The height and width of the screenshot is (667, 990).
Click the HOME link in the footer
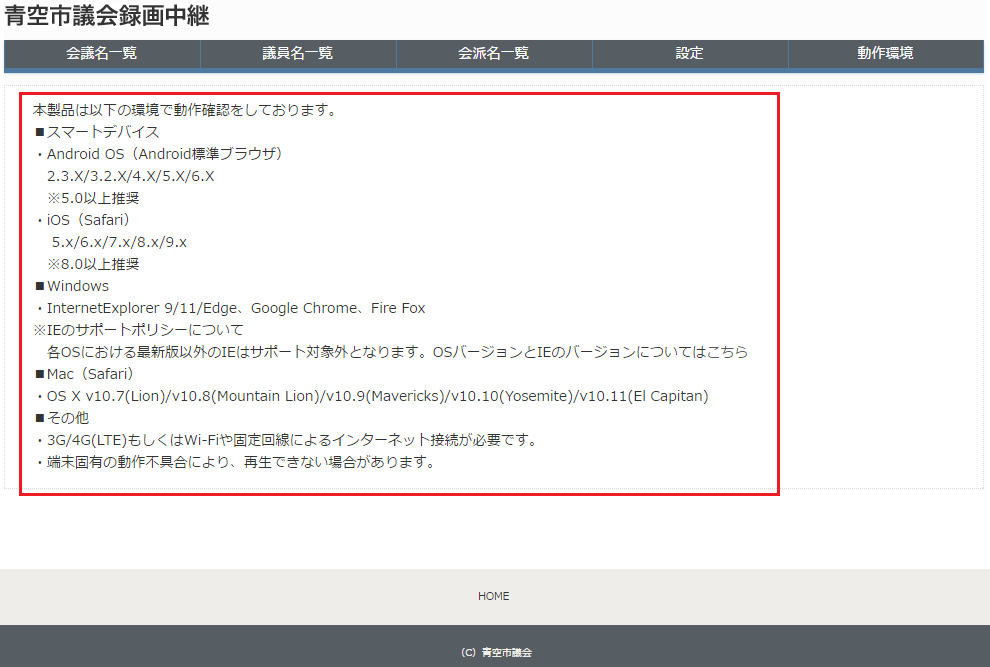click(x=493, y=596)
